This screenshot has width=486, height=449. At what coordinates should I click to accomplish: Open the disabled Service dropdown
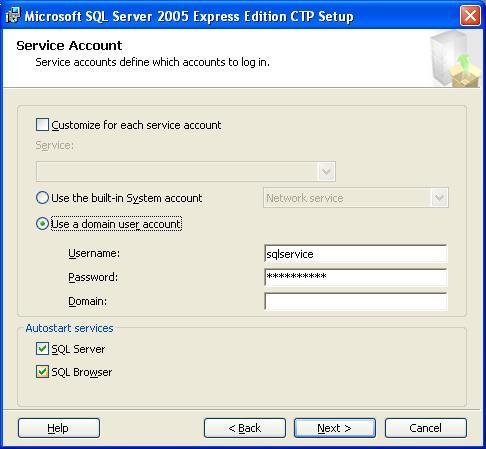(x=186, y=171)
